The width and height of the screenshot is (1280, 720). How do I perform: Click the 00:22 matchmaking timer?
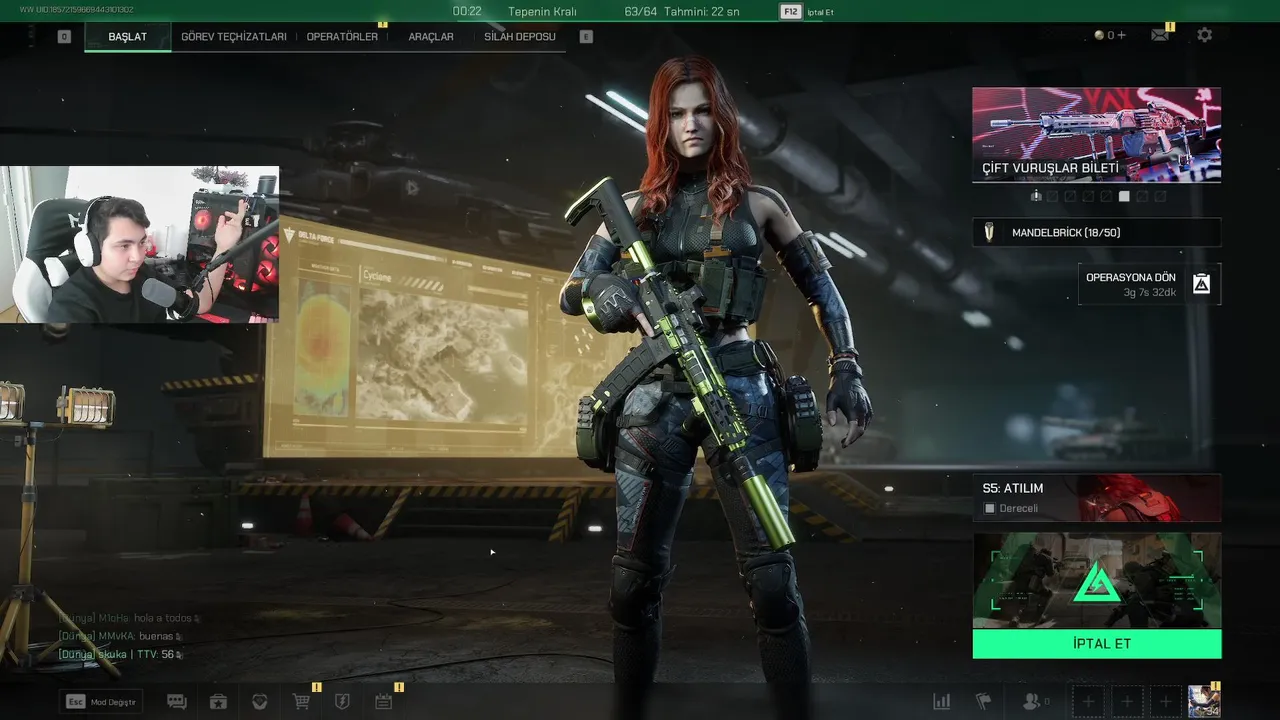[x=467, y=12]
